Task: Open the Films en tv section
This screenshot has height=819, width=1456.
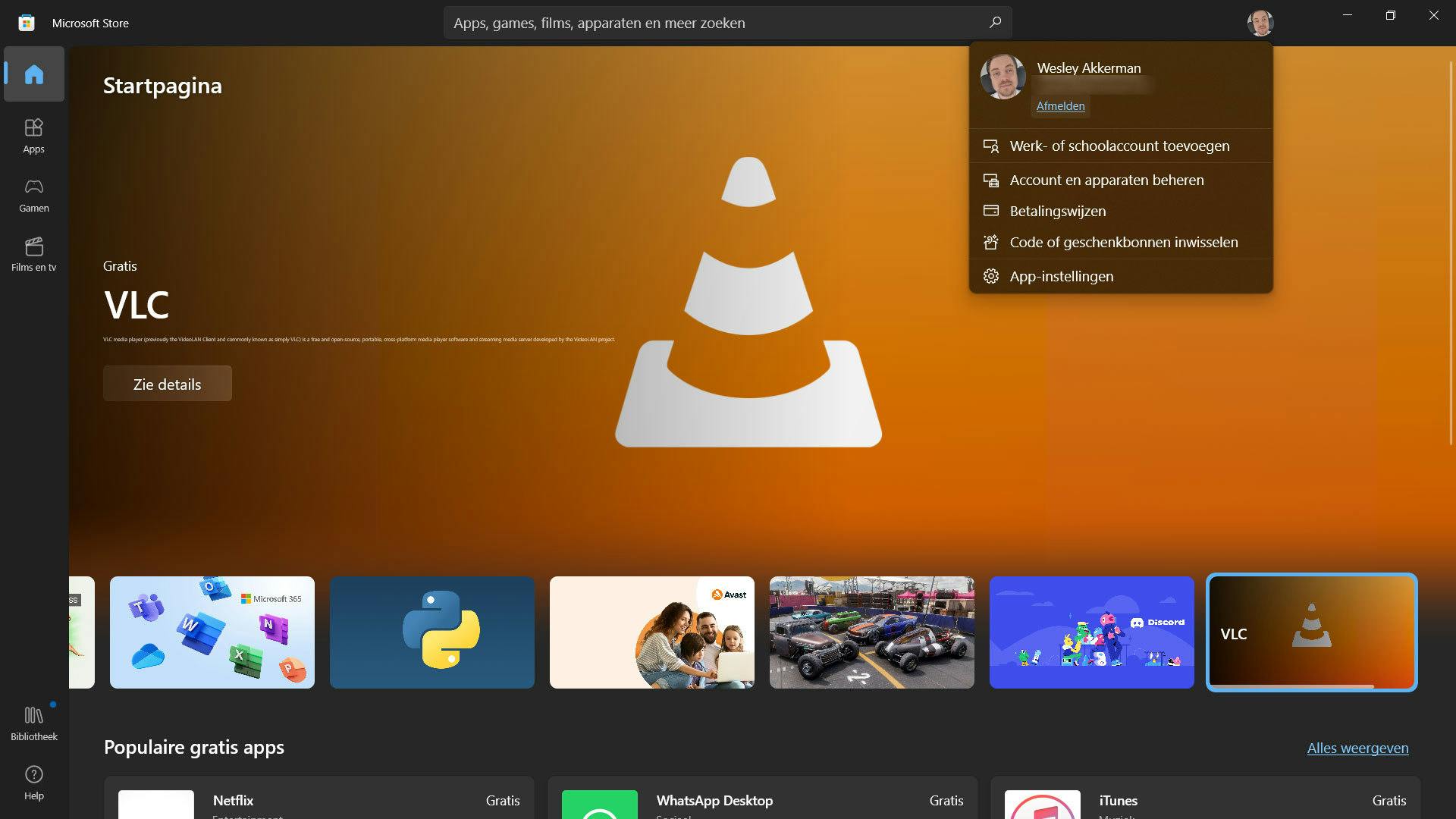Action: pos(33,254)
